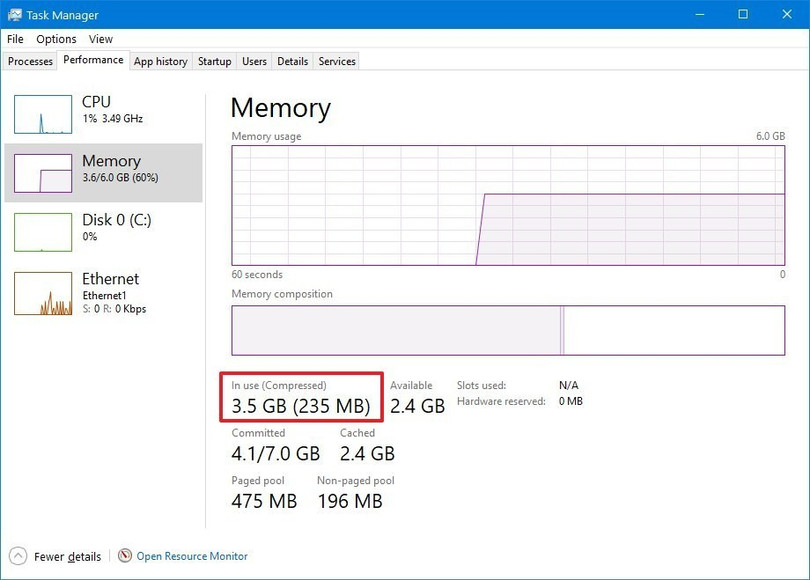
Task: Open the File menu
Action: click(15, 39)
